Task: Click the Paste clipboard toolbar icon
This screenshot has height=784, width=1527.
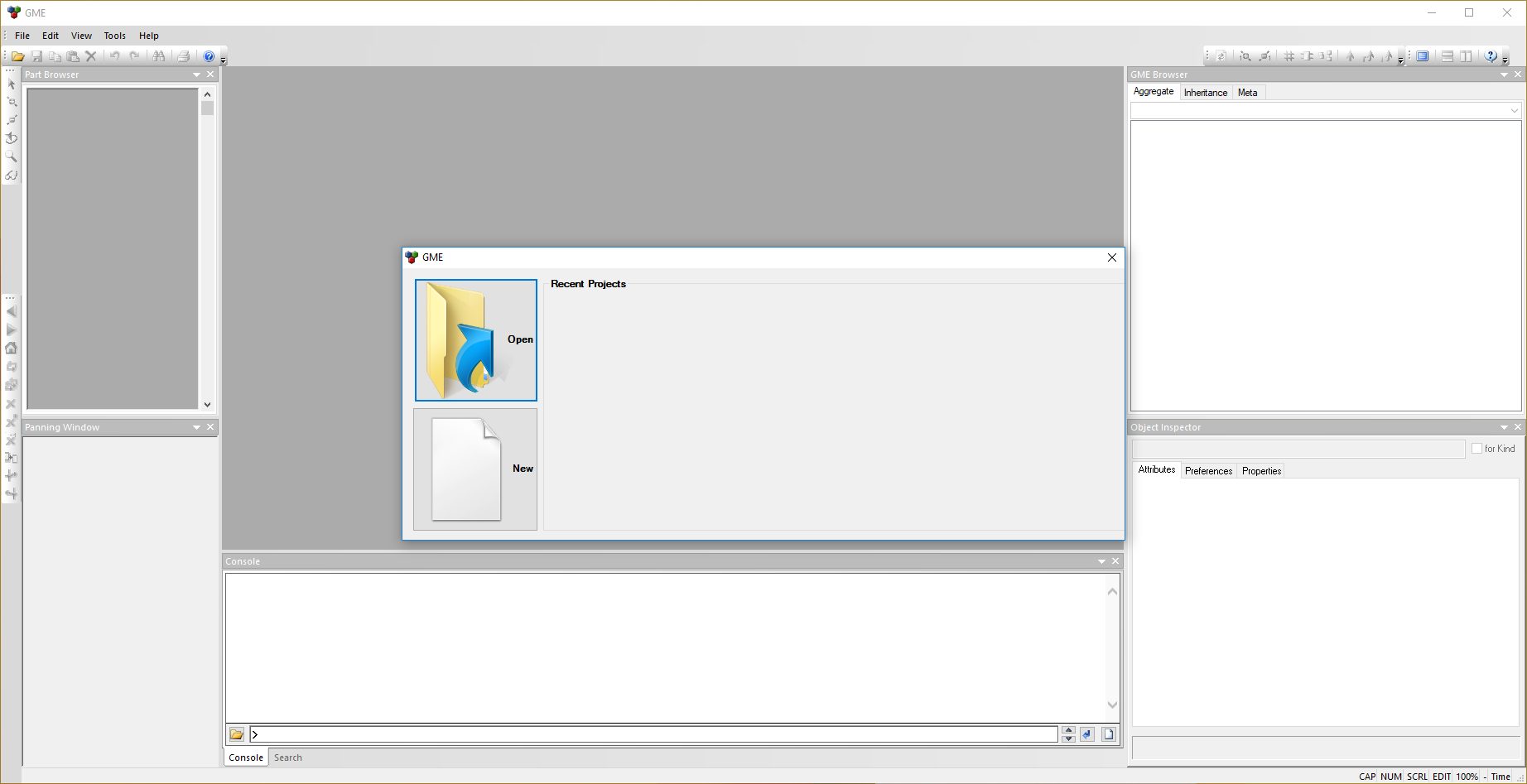Action: 73,56
